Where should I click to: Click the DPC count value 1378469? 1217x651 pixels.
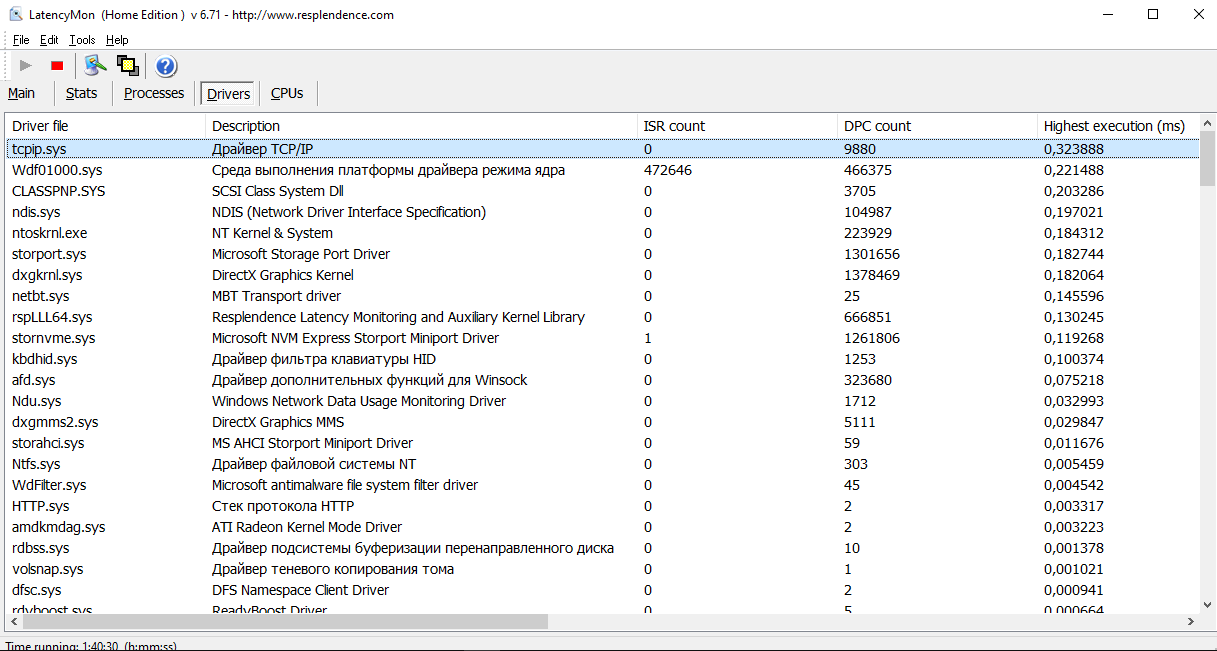point(872,275)
